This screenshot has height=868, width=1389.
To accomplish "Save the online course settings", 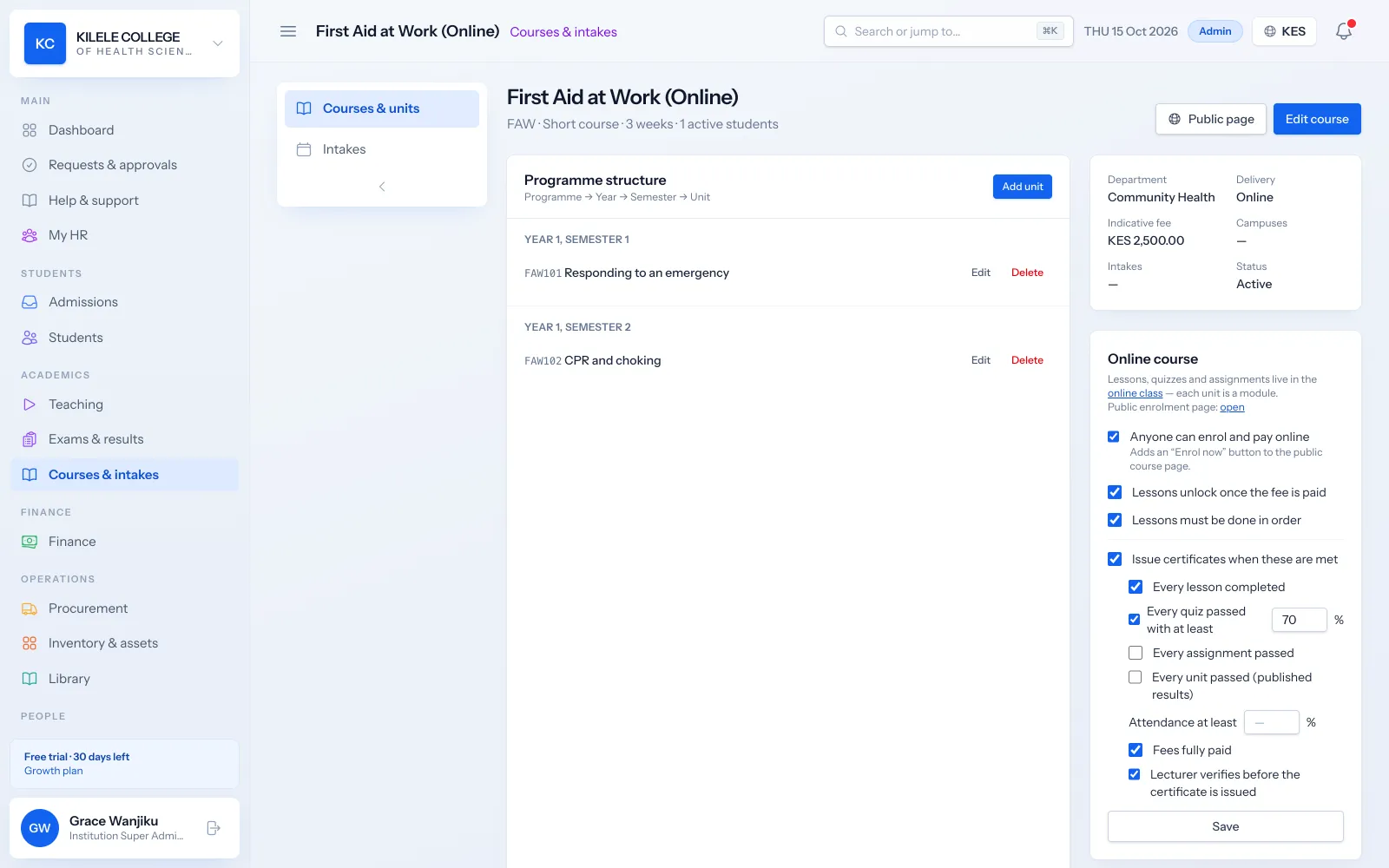I will (1226, 826).
